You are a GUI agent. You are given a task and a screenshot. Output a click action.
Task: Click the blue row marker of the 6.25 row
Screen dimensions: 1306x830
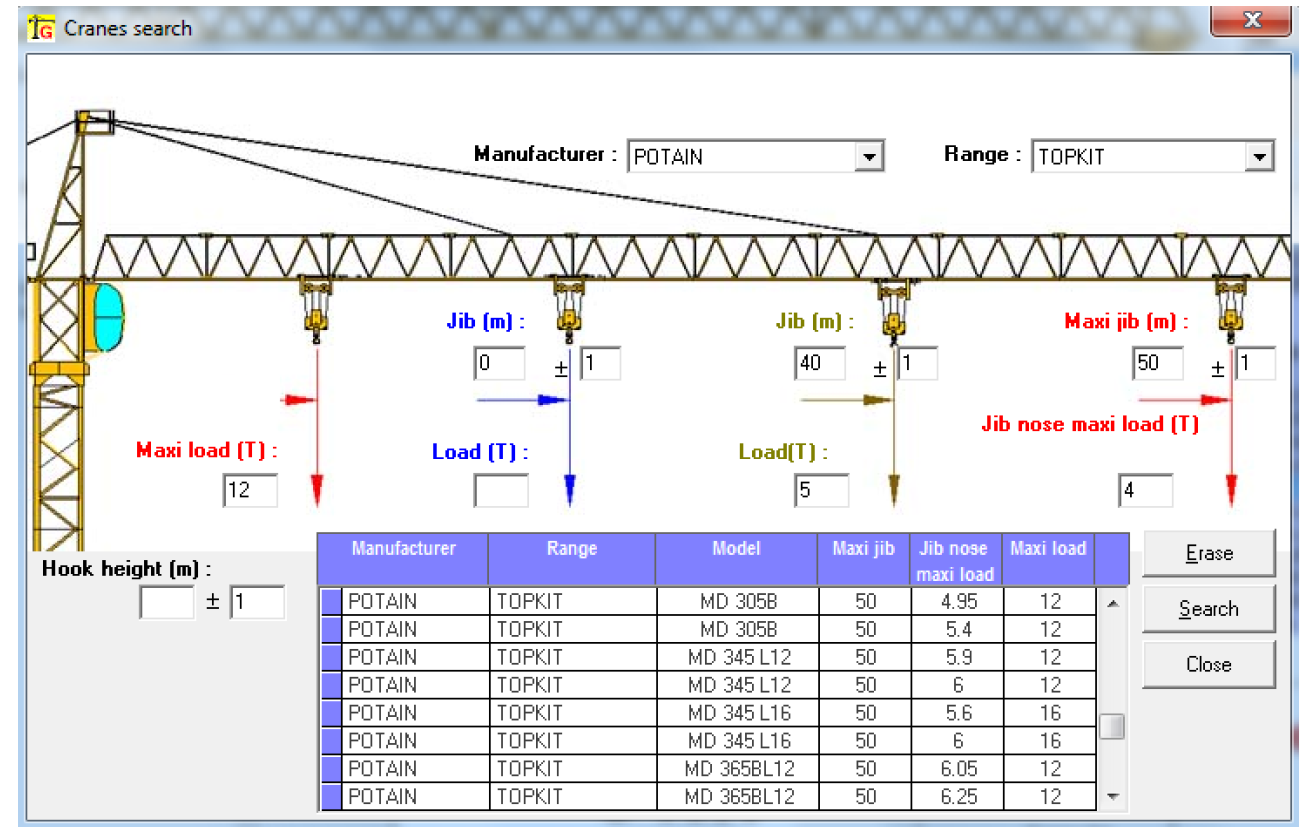pyautogui.click(x=332, y=797)
